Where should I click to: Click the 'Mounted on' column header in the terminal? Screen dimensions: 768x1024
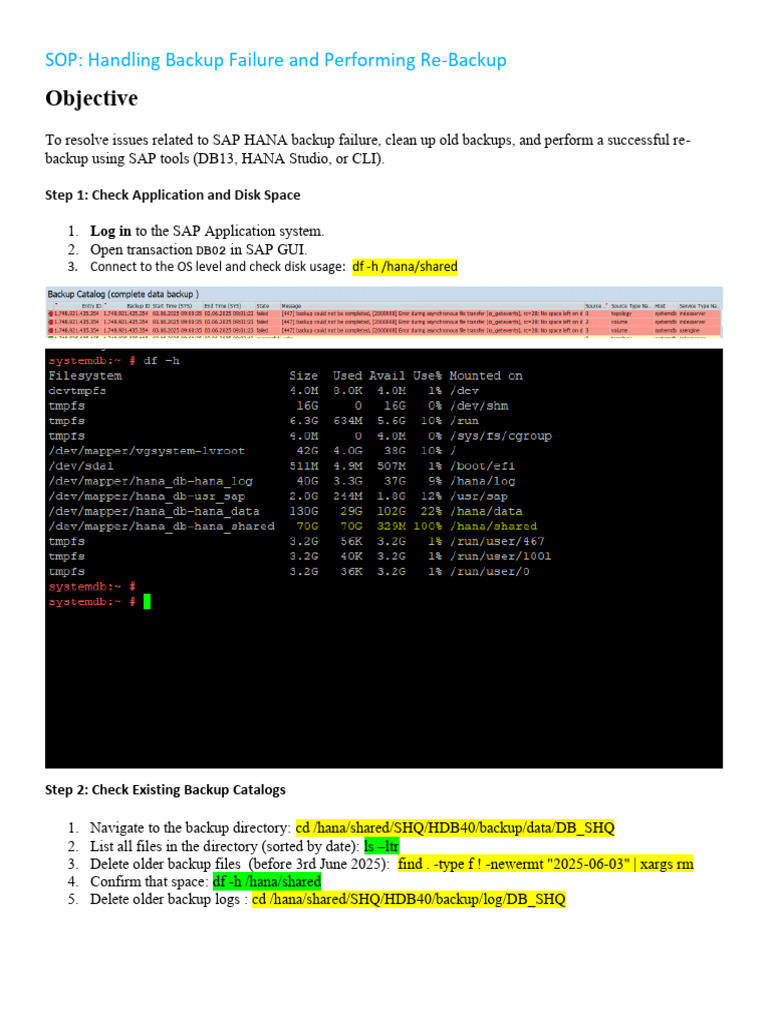point(486,376)
